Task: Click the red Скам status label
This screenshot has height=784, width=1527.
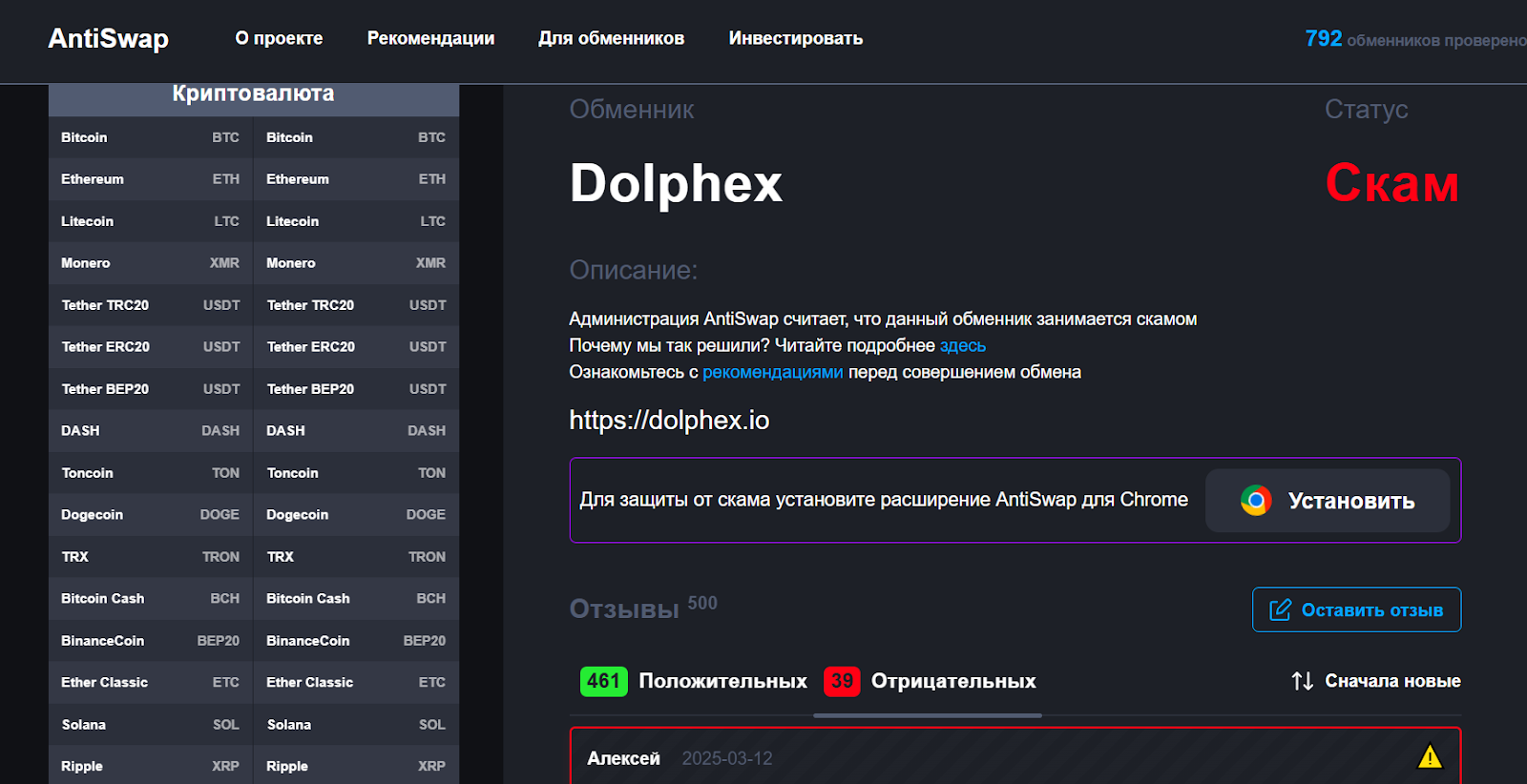Action: click(x=1392, y=183)
